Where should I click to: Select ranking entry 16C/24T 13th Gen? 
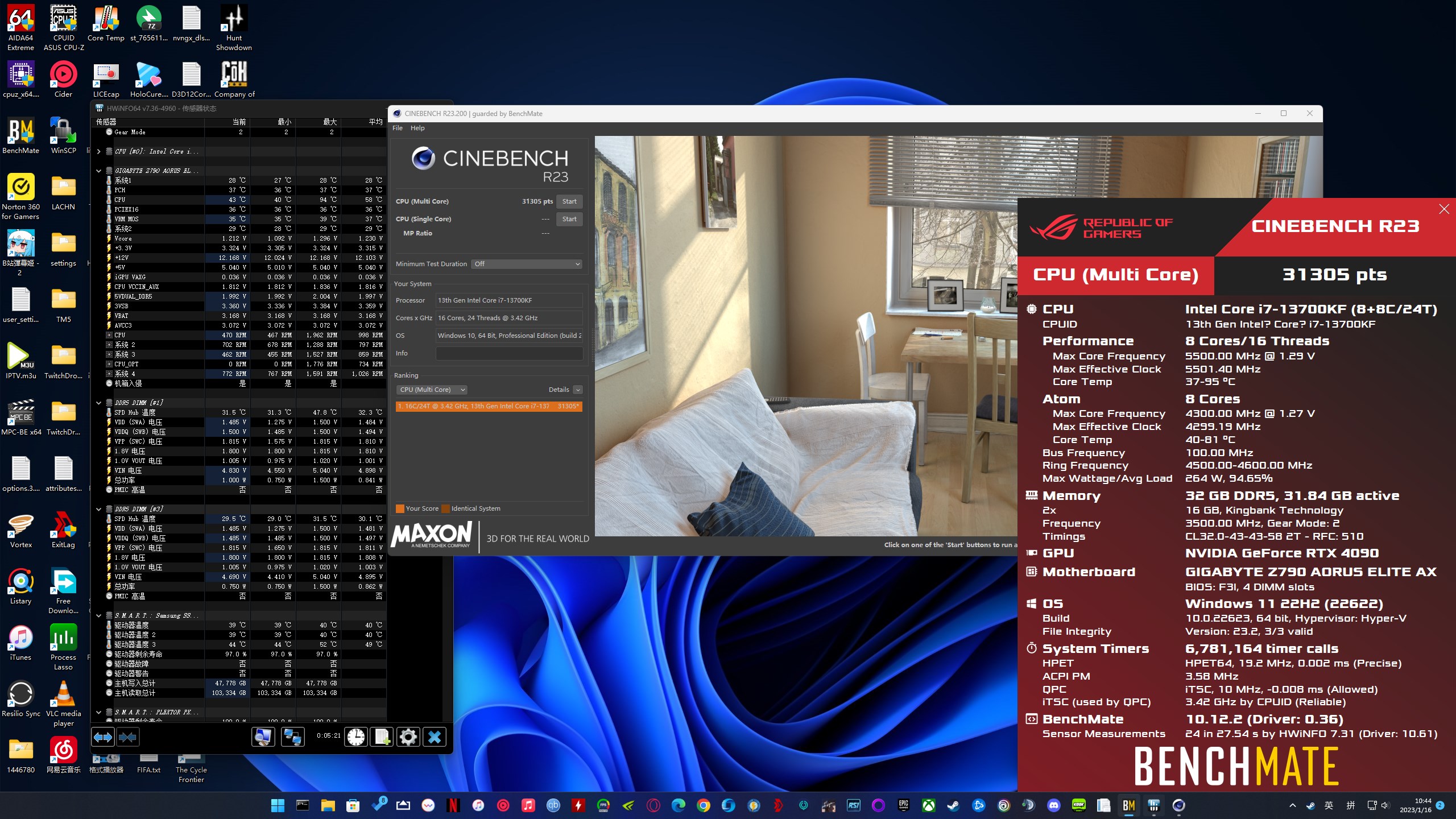[489, 406]
